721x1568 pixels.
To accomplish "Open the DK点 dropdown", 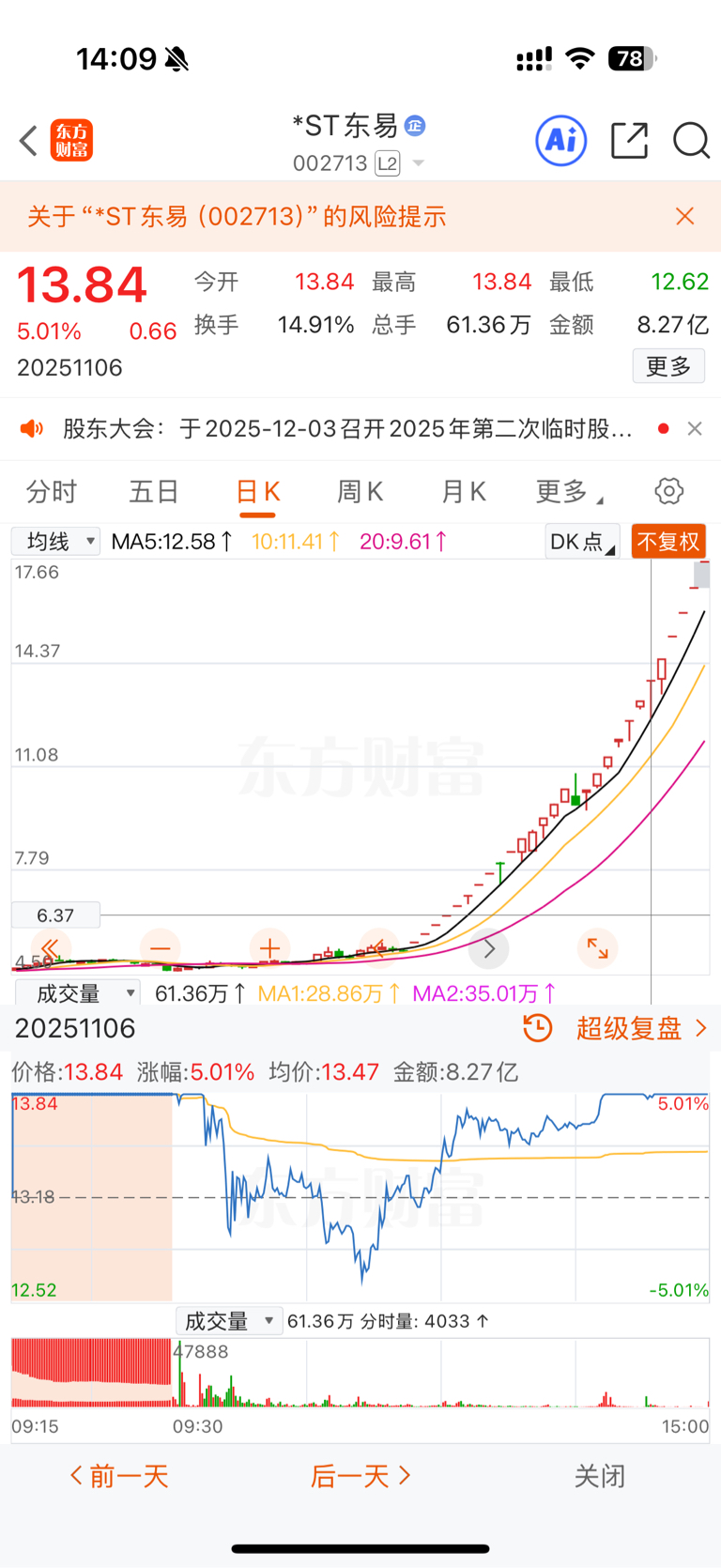I will (582, 542).
